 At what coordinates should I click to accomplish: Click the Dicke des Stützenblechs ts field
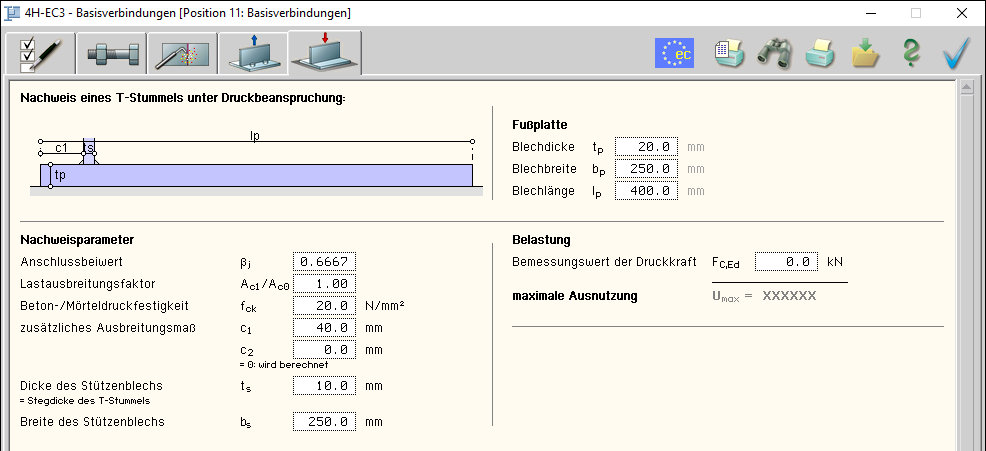point(324,386)
